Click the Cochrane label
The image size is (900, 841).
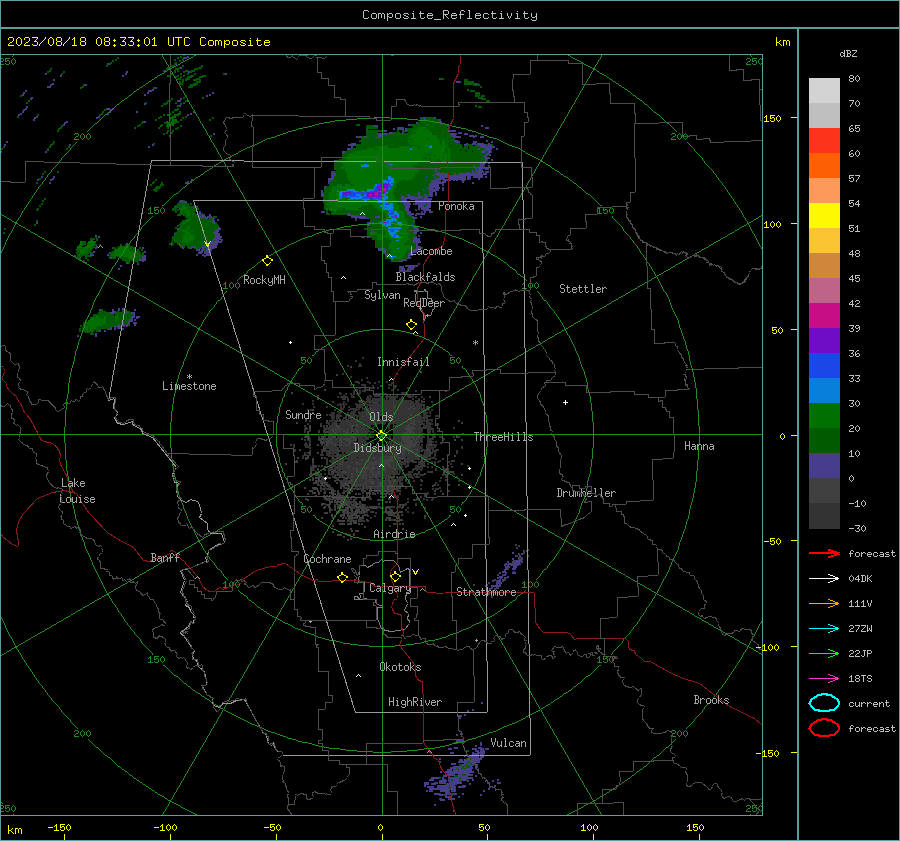pos(327,559)
